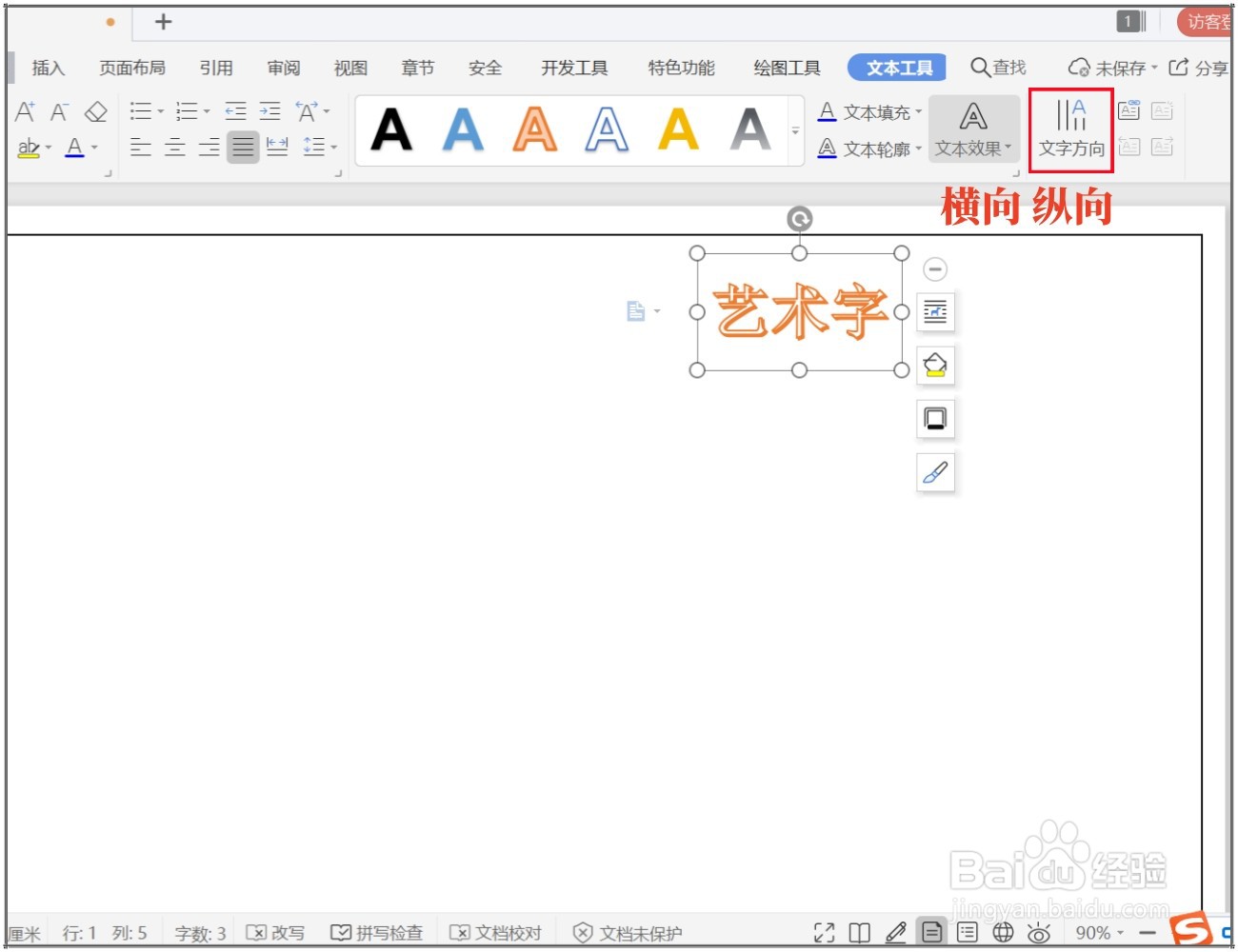The width and height of the screenshot is (1238, 952).
Task: Open paragraph group dialog launcher
Action: pos(338,173)
